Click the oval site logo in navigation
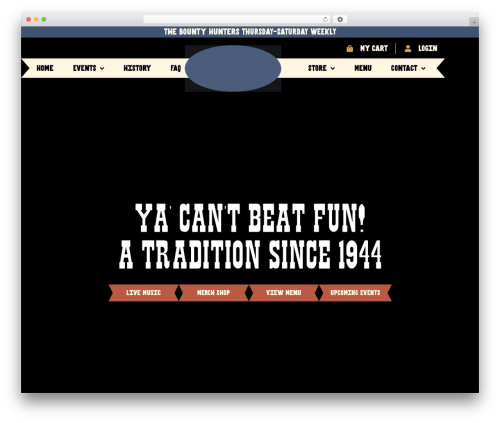This screenshot has height=423, width=500. coord(233,68)
